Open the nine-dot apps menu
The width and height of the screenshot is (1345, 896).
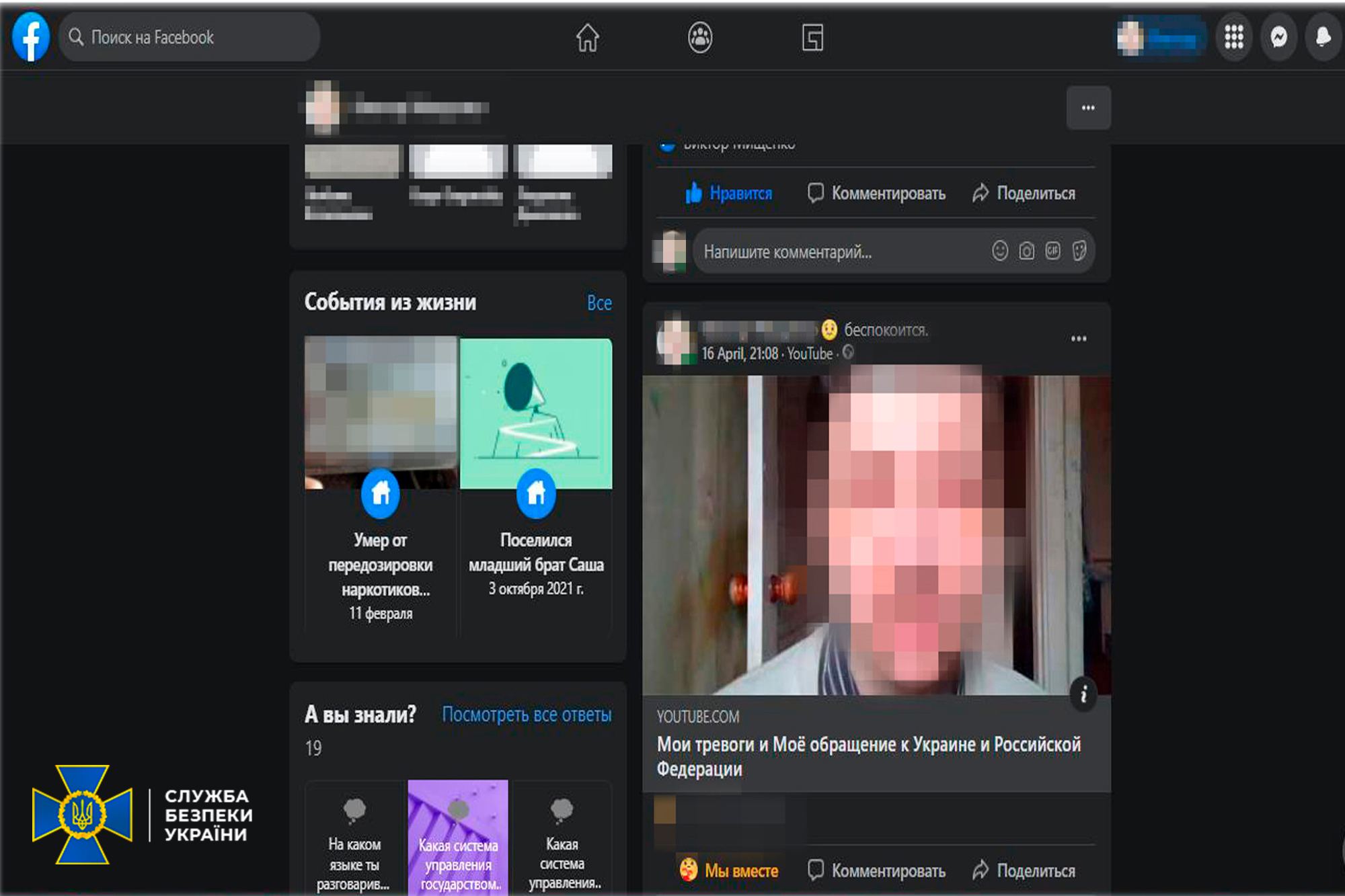click(x=1233, y=38)
